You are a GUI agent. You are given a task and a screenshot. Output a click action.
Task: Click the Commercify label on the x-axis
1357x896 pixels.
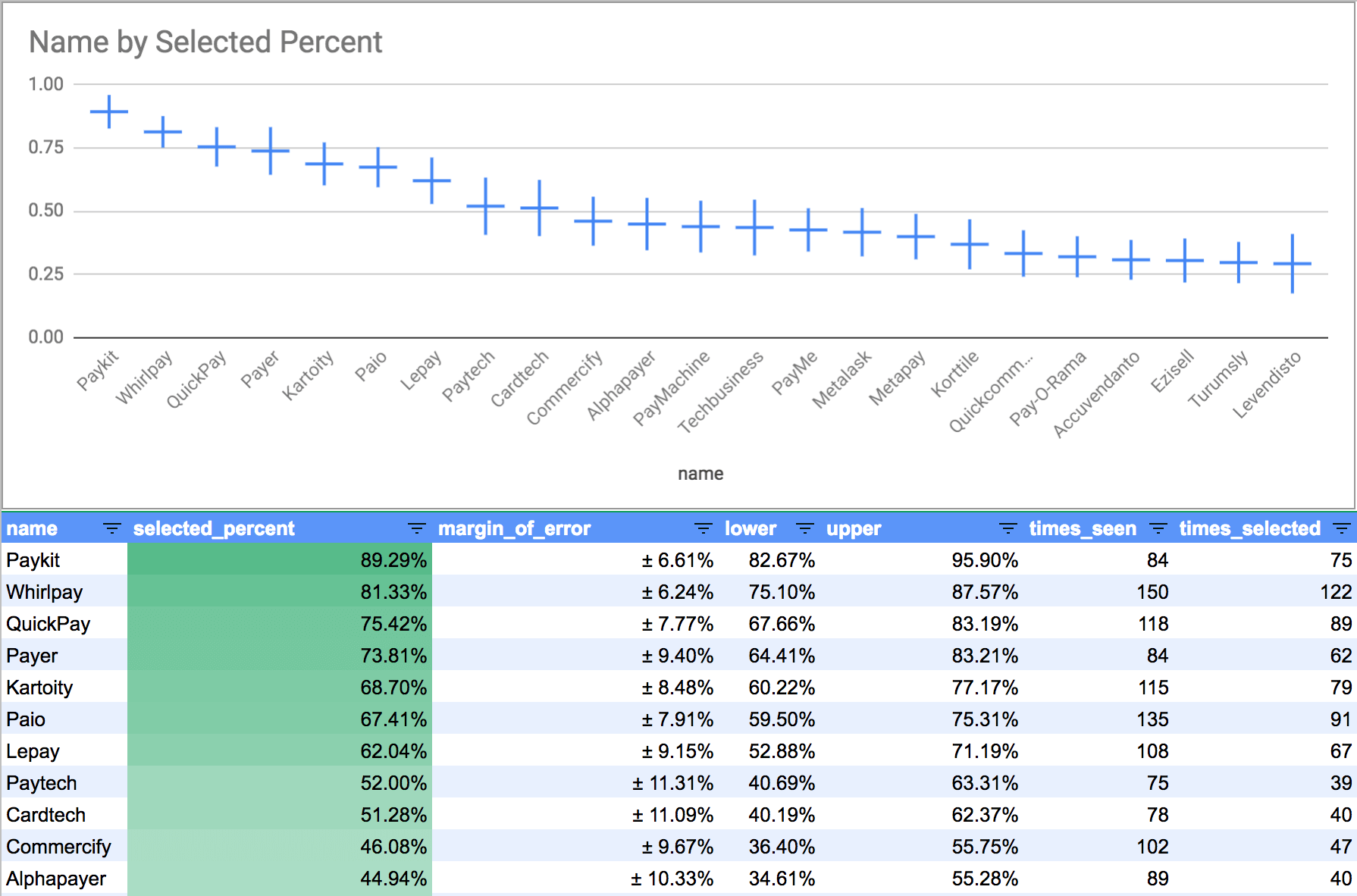[x=565, y=387]
